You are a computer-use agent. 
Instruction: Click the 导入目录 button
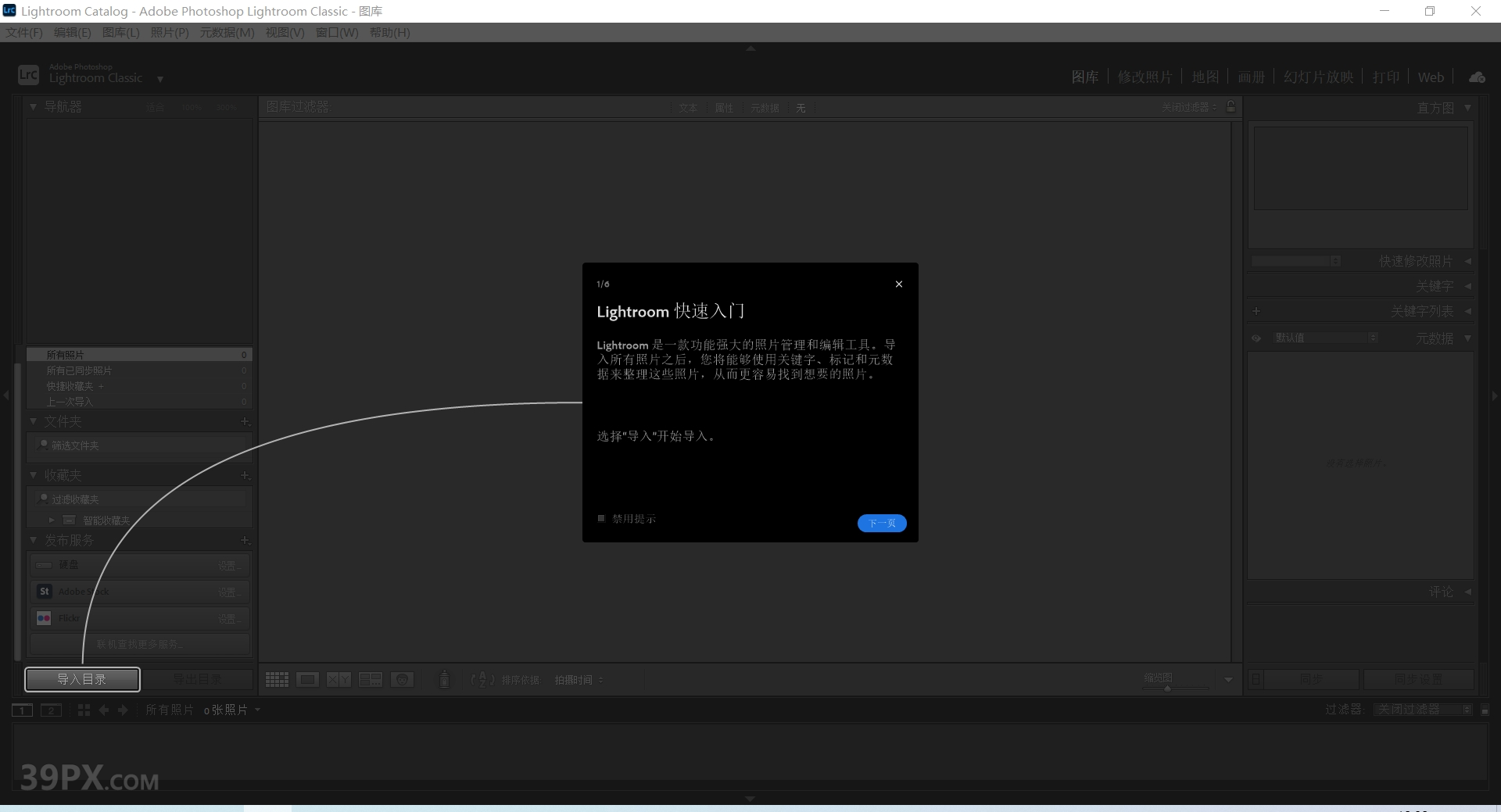click(82, 679)
